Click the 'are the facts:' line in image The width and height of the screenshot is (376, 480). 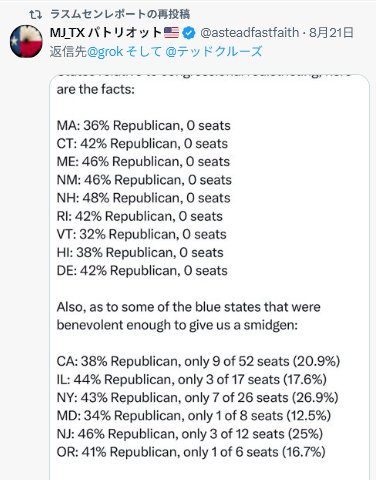[96, 89]
